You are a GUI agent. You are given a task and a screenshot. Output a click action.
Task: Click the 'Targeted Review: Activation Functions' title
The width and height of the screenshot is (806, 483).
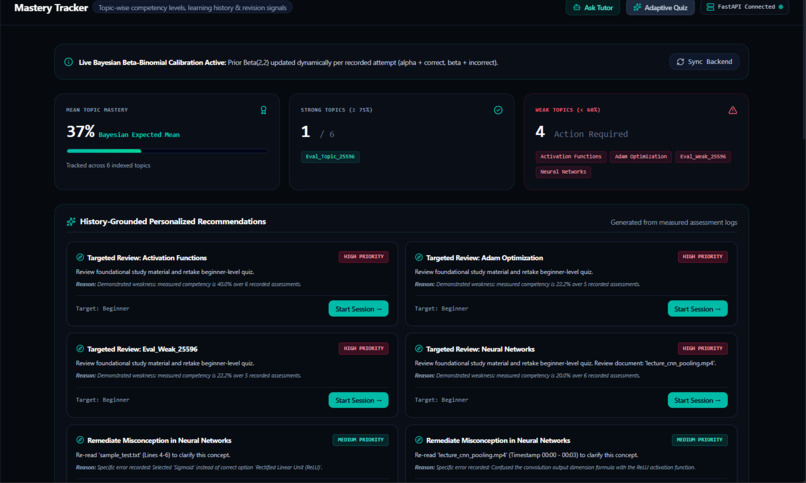(x=147, y=258)
